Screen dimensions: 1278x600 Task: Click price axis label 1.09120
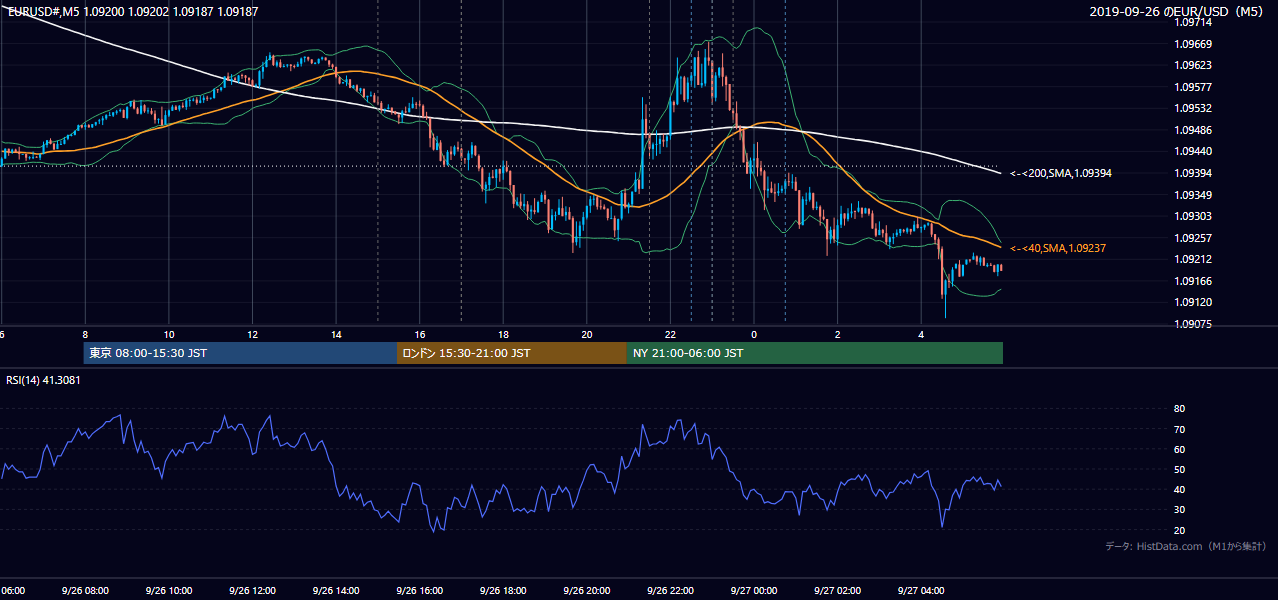point(1193,302)
